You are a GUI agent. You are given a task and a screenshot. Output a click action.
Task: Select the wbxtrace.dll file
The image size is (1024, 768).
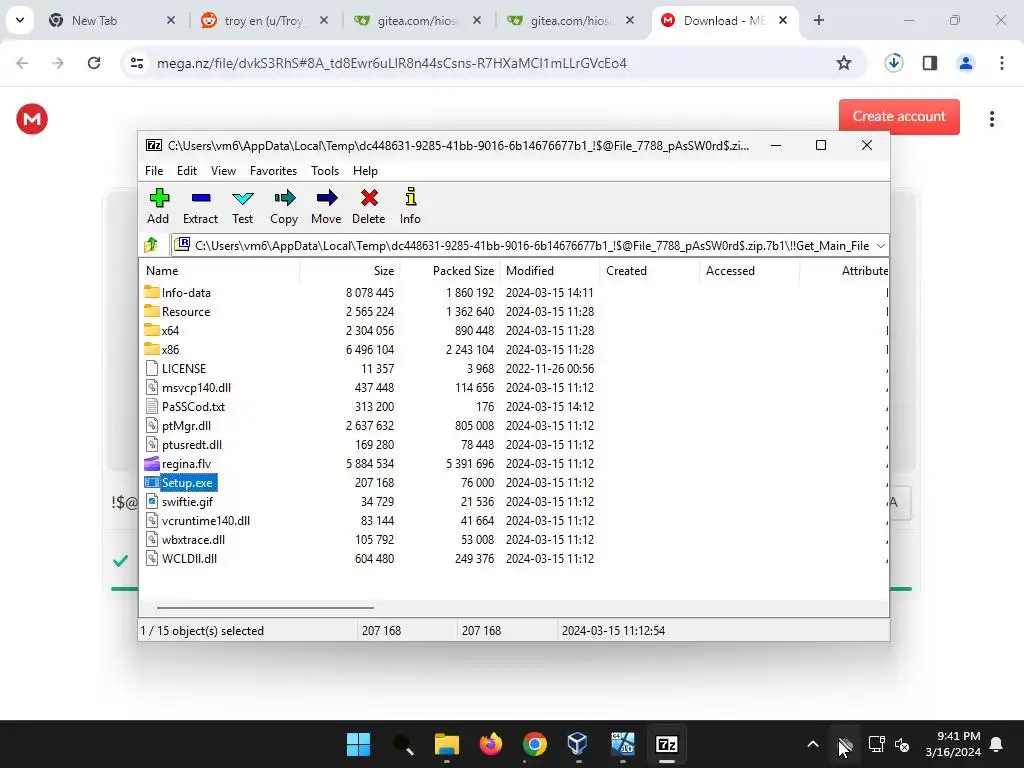pyautogui.click(x=193, y=539)
